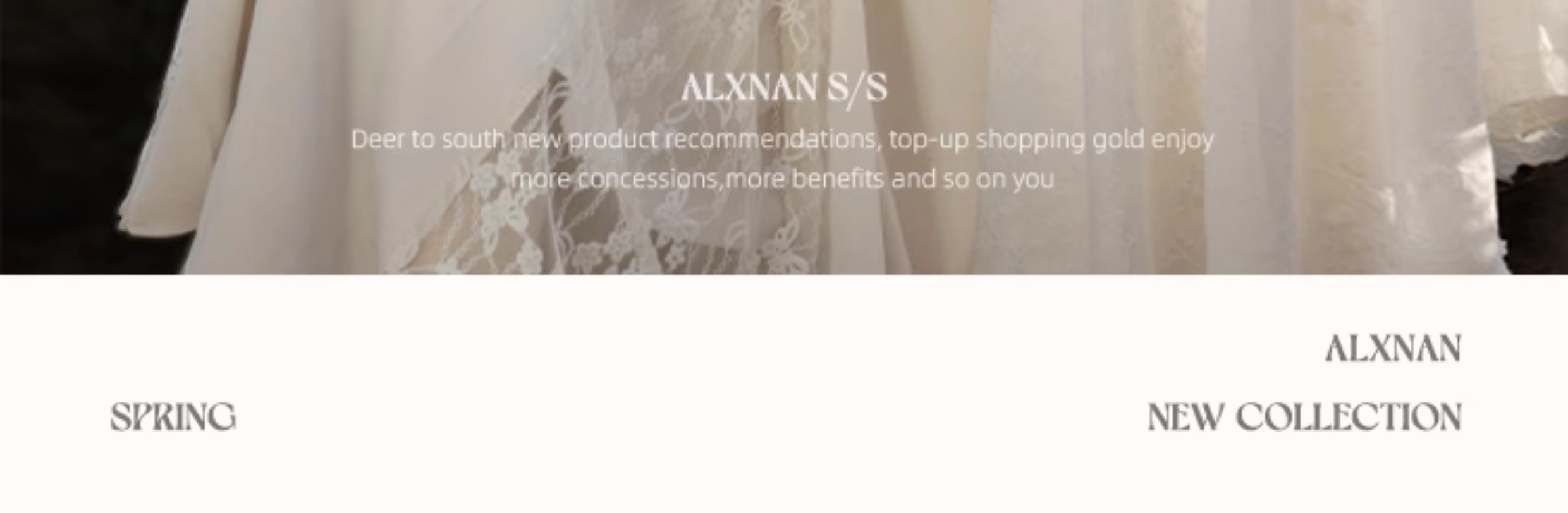Click the ALXNAN S/S banner heading

[x=784, y=88]
